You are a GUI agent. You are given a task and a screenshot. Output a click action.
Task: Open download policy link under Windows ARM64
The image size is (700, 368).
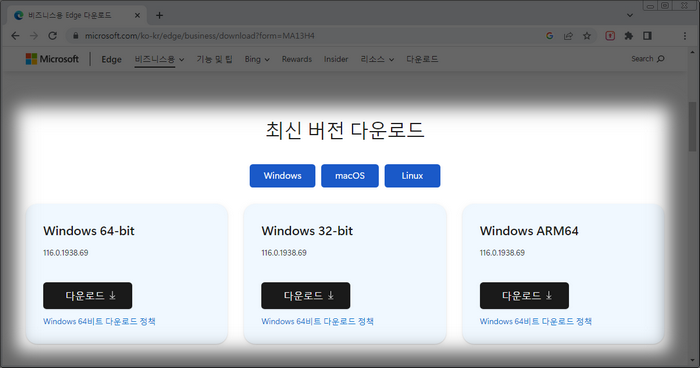coord(536,322)
